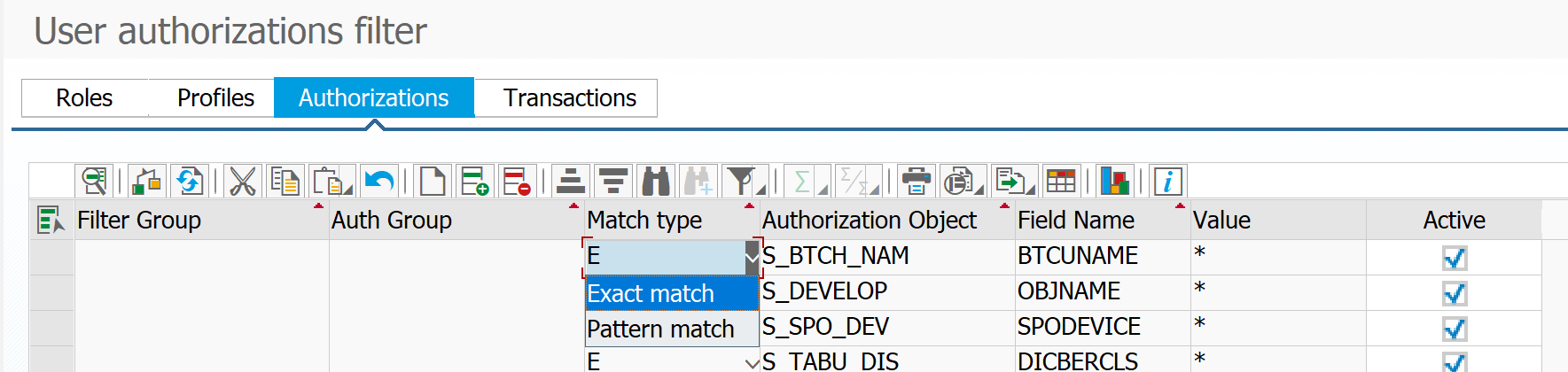This screenshot has width=1568, height=372.
Task: Open the graphic chart icon
Action: click(x=1114, y=182)
